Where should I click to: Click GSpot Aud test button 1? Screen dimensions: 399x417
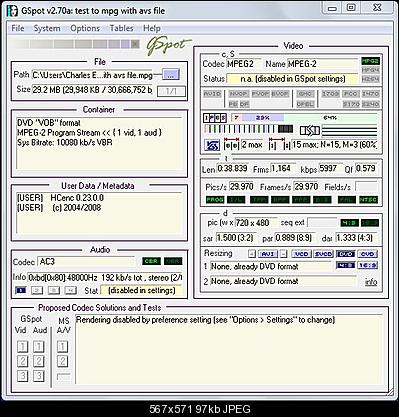tap(39, 347)
